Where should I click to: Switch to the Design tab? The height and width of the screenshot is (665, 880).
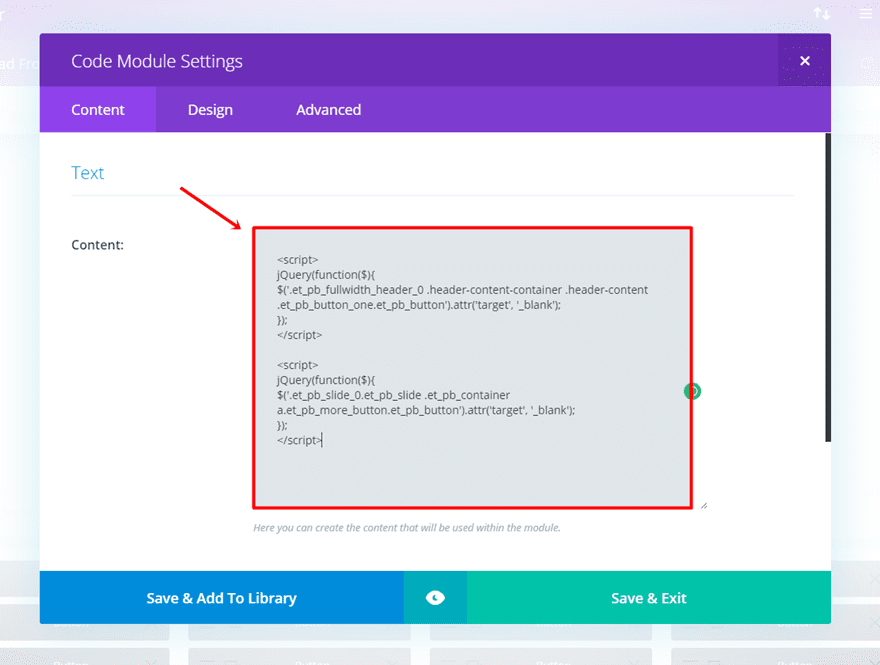pos(210,110)
